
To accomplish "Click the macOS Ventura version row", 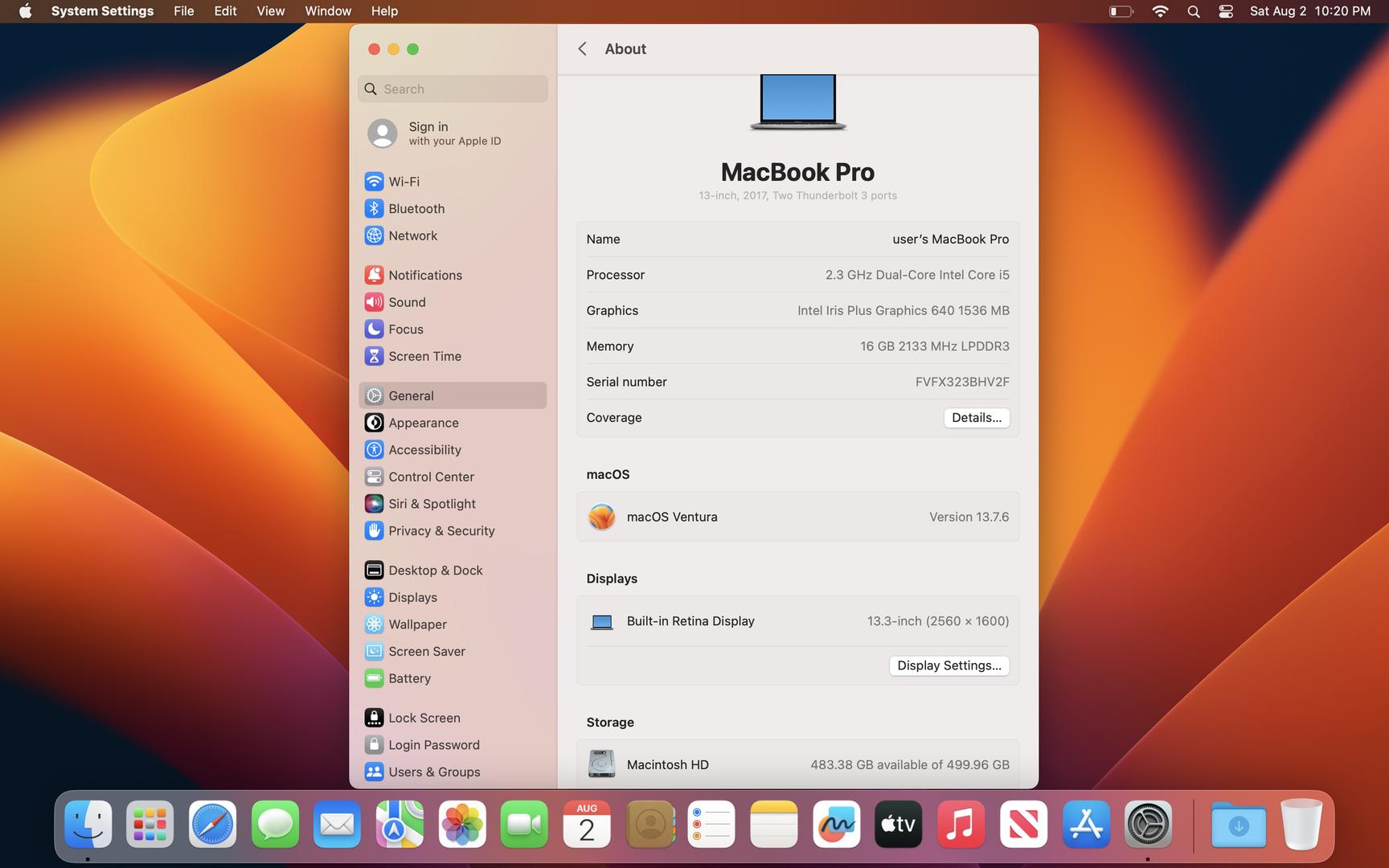I will point(798,517).
